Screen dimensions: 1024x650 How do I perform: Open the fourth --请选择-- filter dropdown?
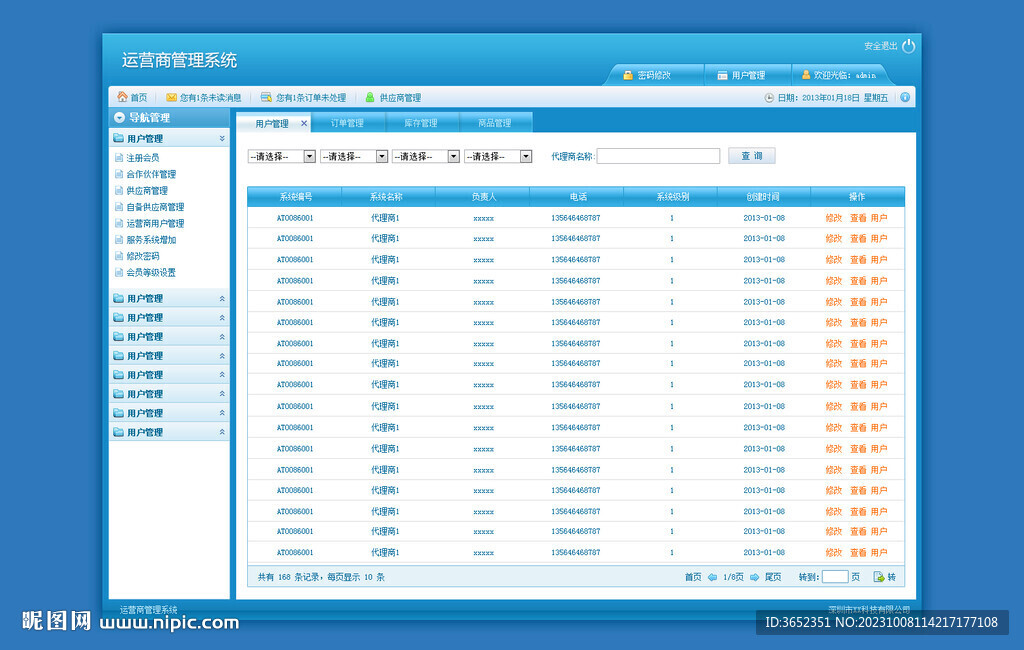498,156
